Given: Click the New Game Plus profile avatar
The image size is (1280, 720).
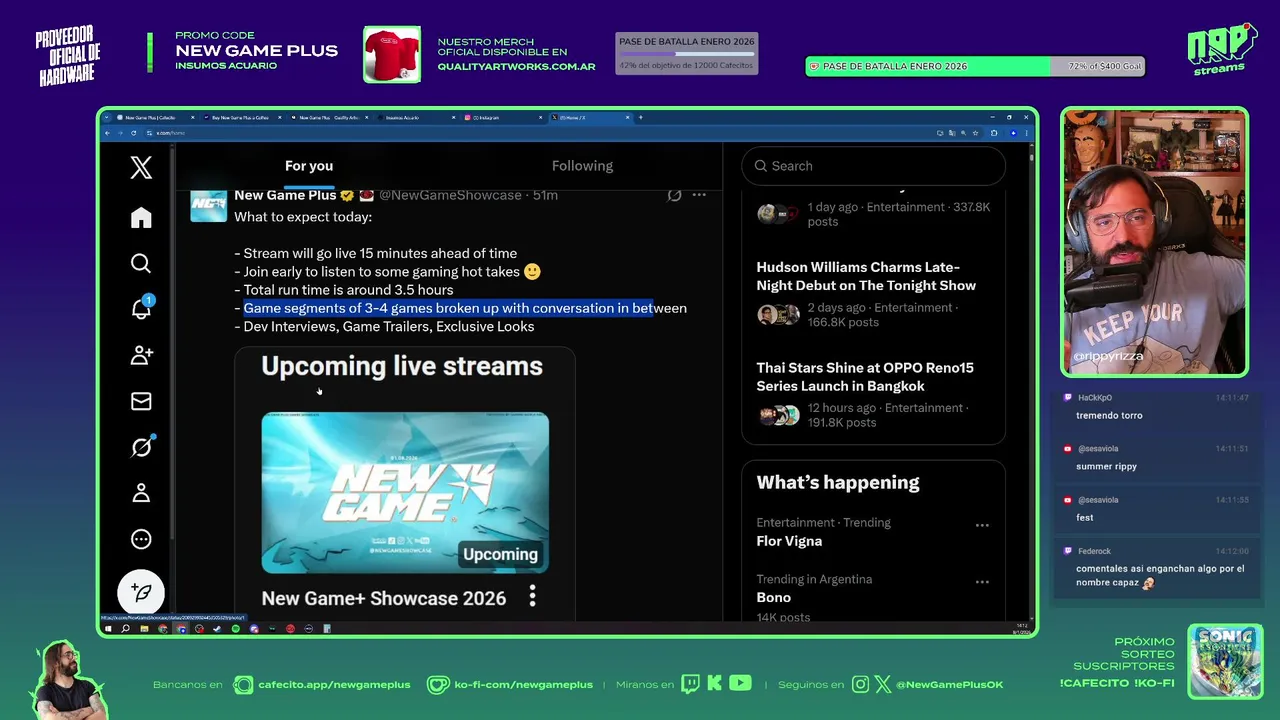Looking at the screenshot, I should [x=209, y=205].
